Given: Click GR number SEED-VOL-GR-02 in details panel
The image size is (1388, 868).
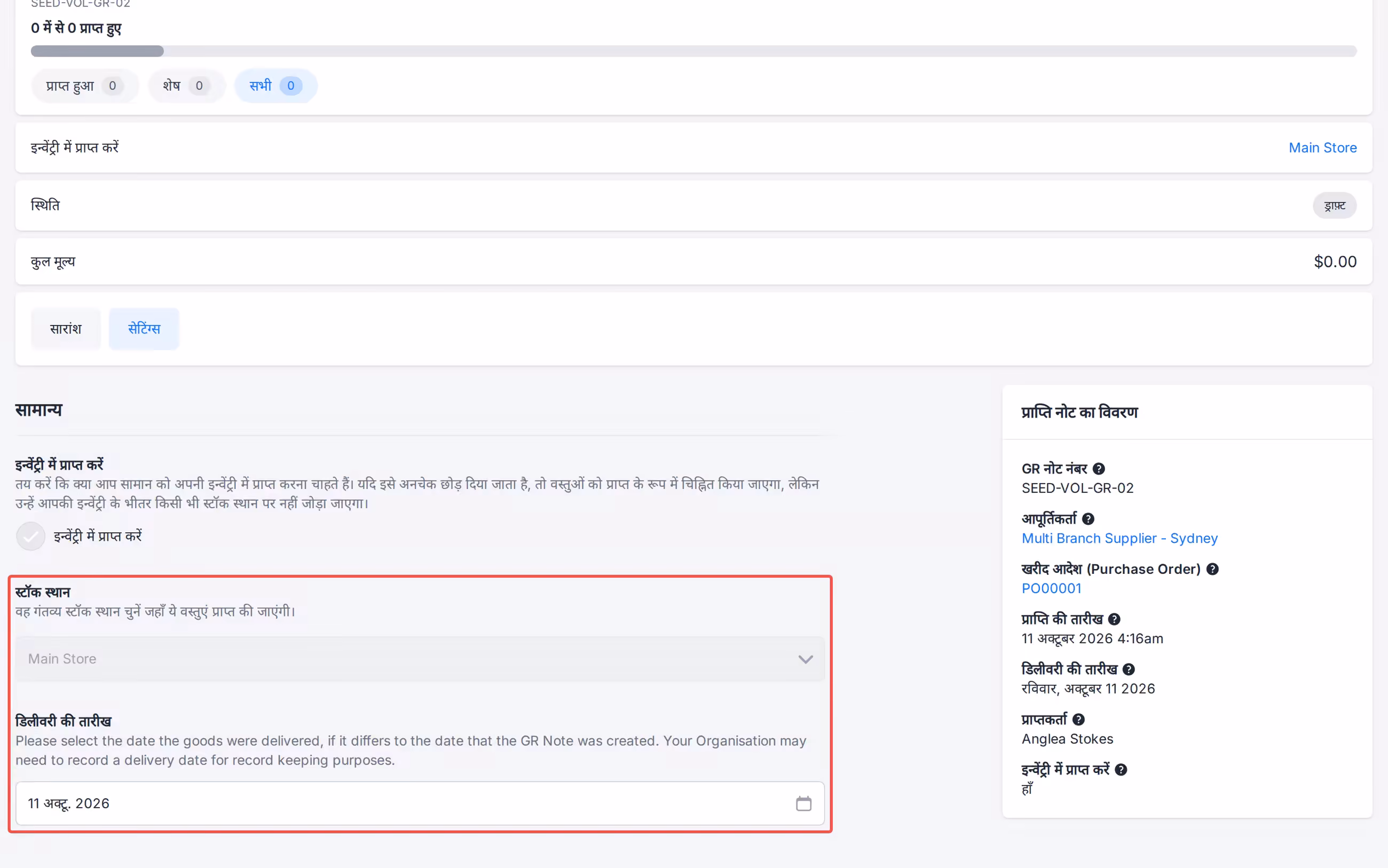Looking at the screenshot, I should pos(1077,488).
